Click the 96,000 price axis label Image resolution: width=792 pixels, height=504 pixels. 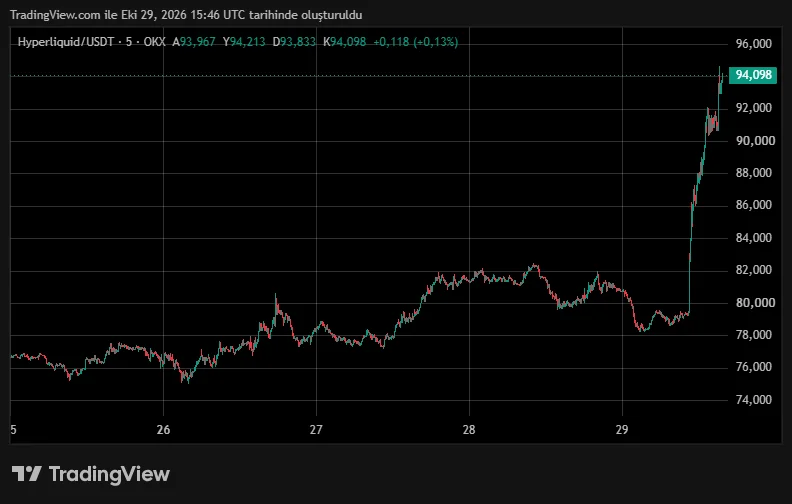pos(754,44)
